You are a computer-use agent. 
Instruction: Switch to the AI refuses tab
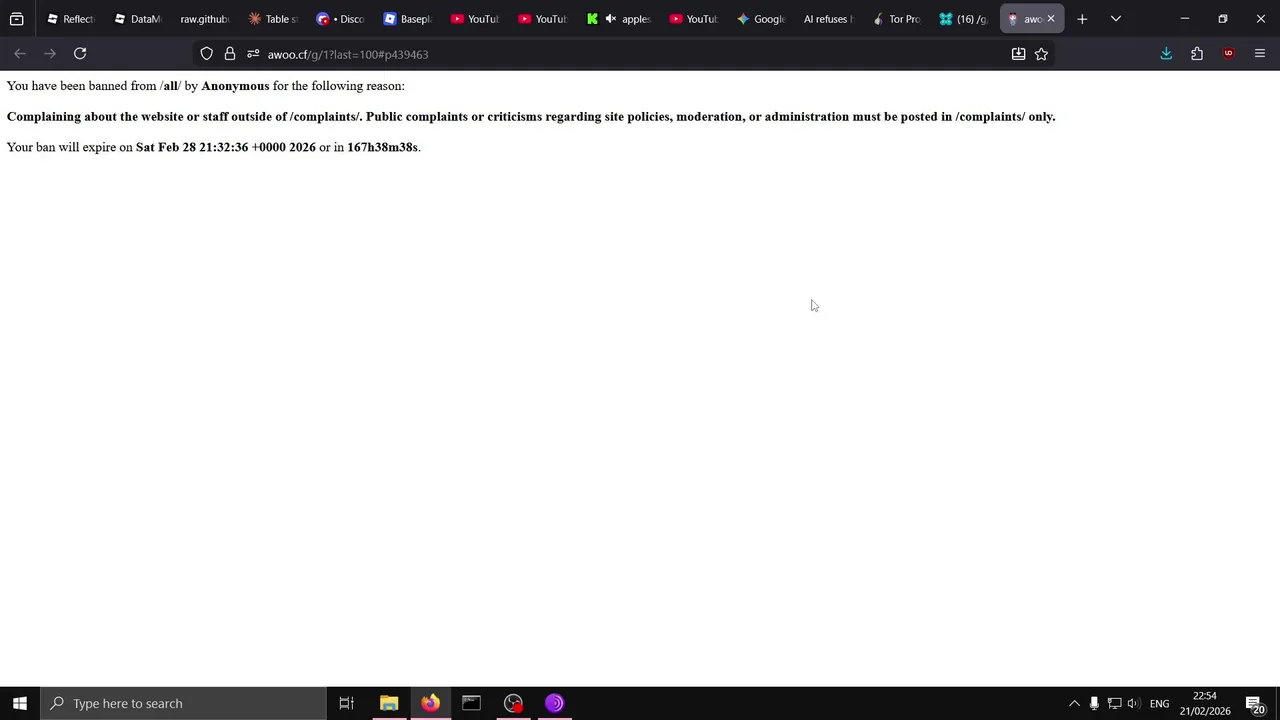coord(829,19)
